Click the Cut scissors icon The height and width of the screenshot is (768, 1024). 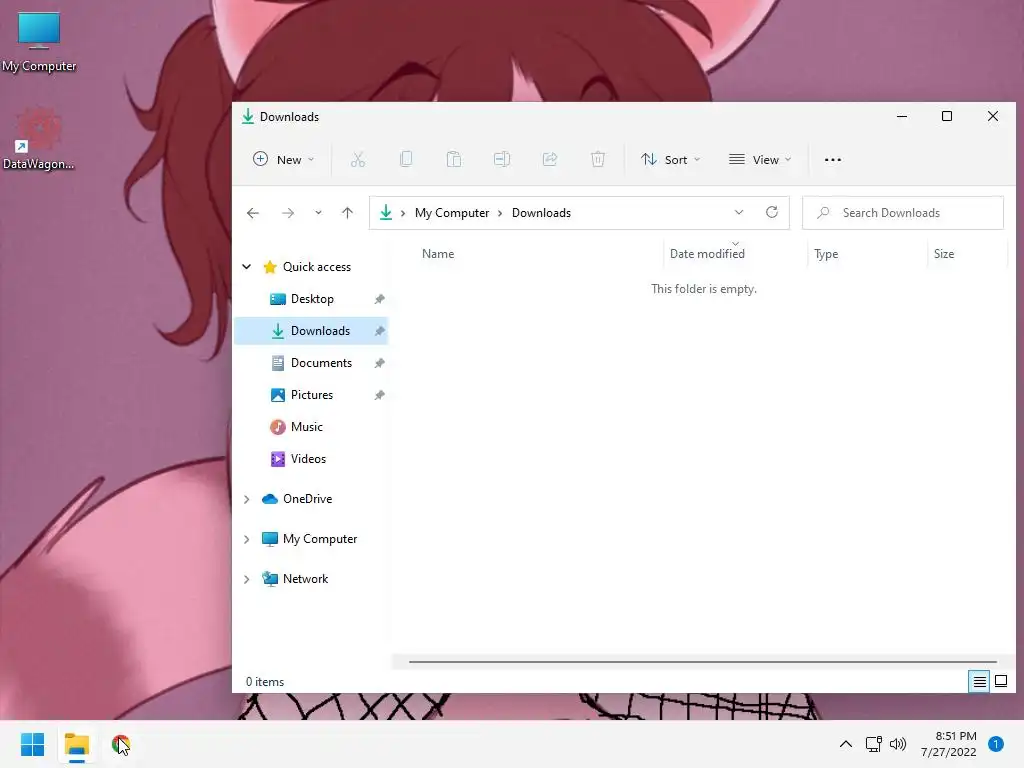click(x=358, y=159)
